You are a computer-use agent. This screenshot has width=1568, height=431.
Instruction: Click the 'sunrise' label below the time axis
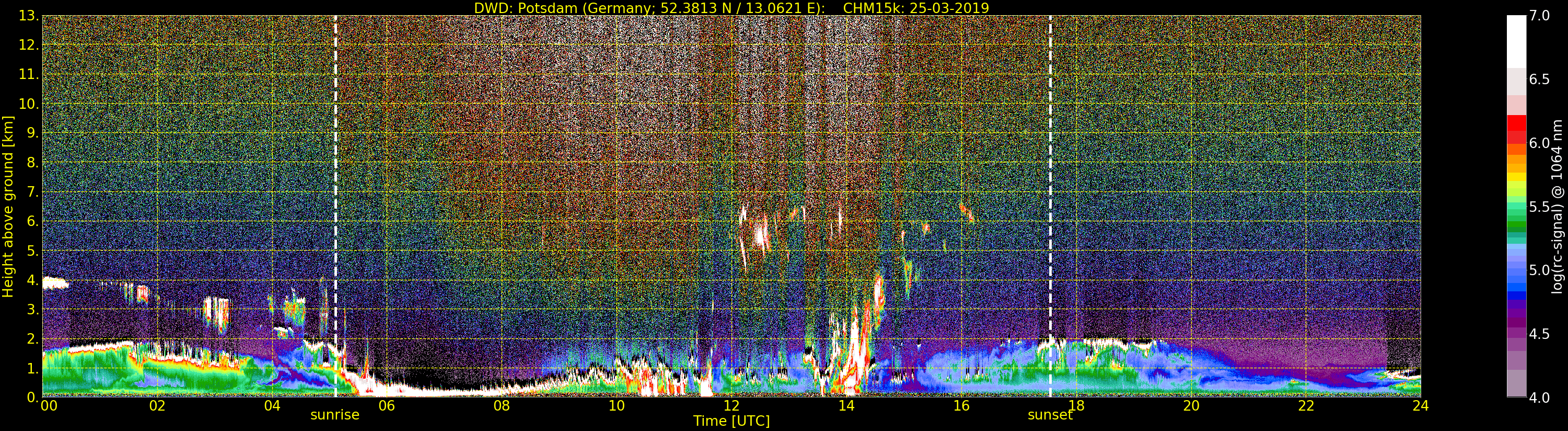coord(335,415)
